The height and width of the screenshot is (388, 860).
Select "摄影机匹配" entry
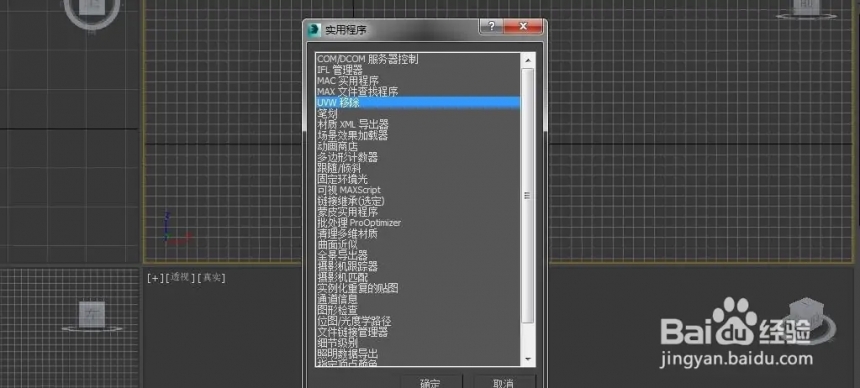(417, 278)
